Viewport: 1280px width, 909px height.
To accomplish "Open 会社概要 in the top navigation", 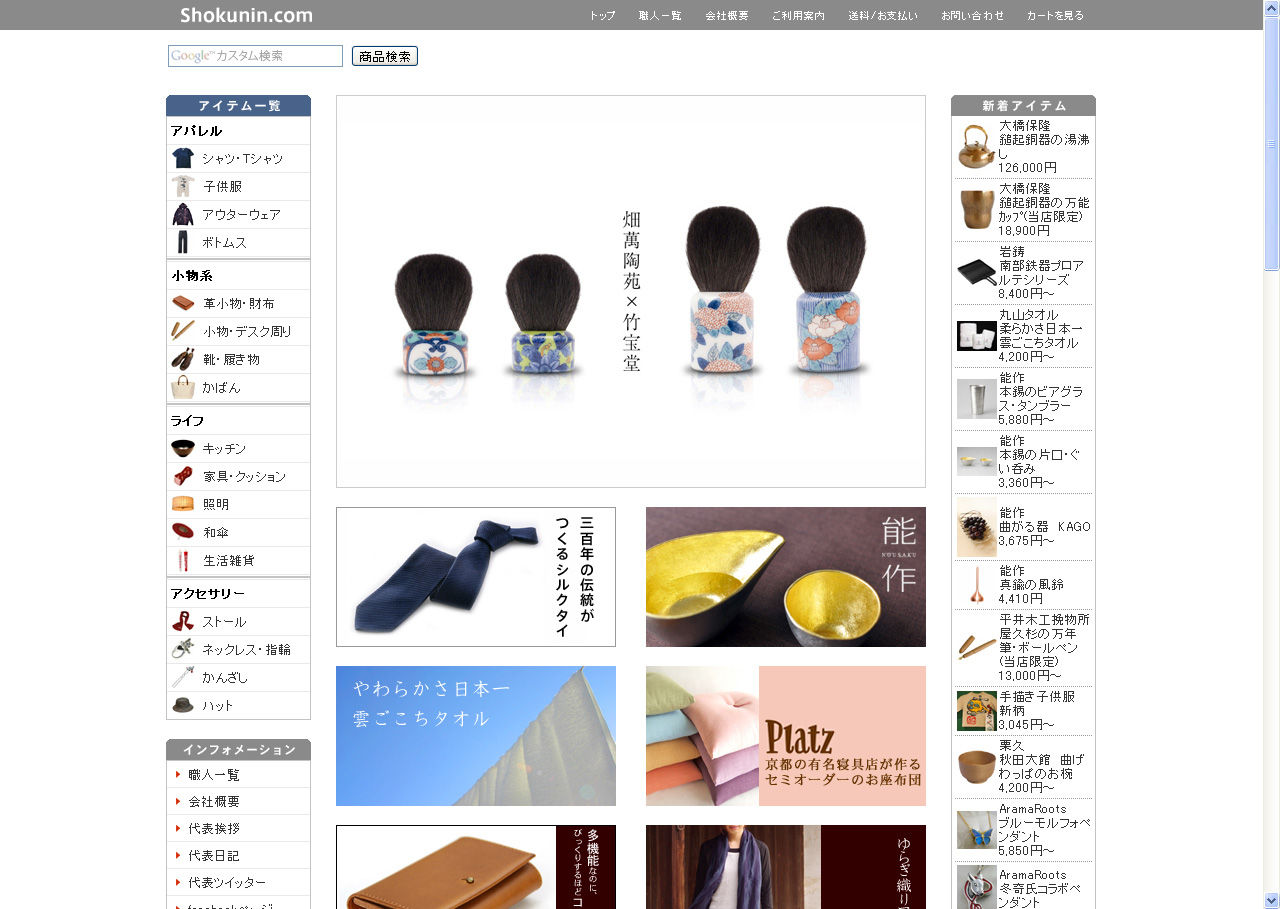I will click(x=727, y=16).
